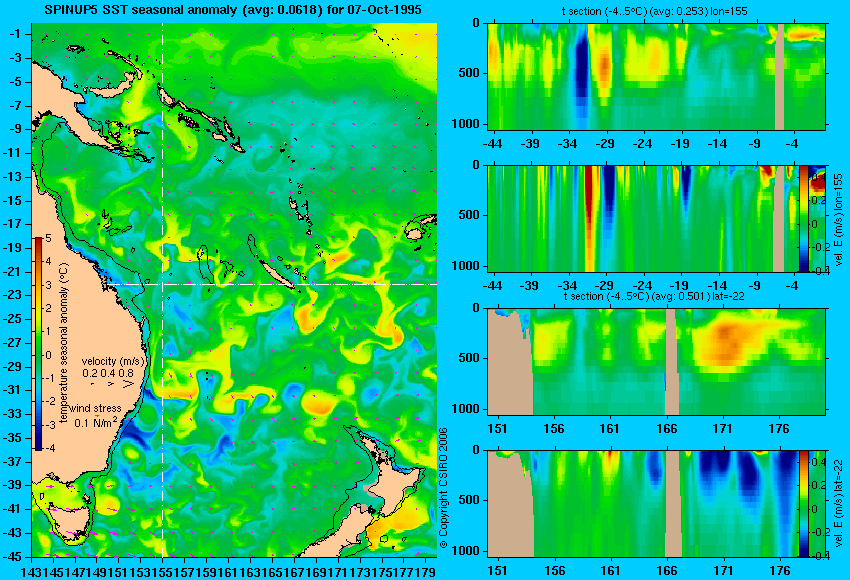This screenshot has width=850, height=580.
Task: Click the 'wind stress' legend label
Action: pyautogui.click(x=95, y=408)
